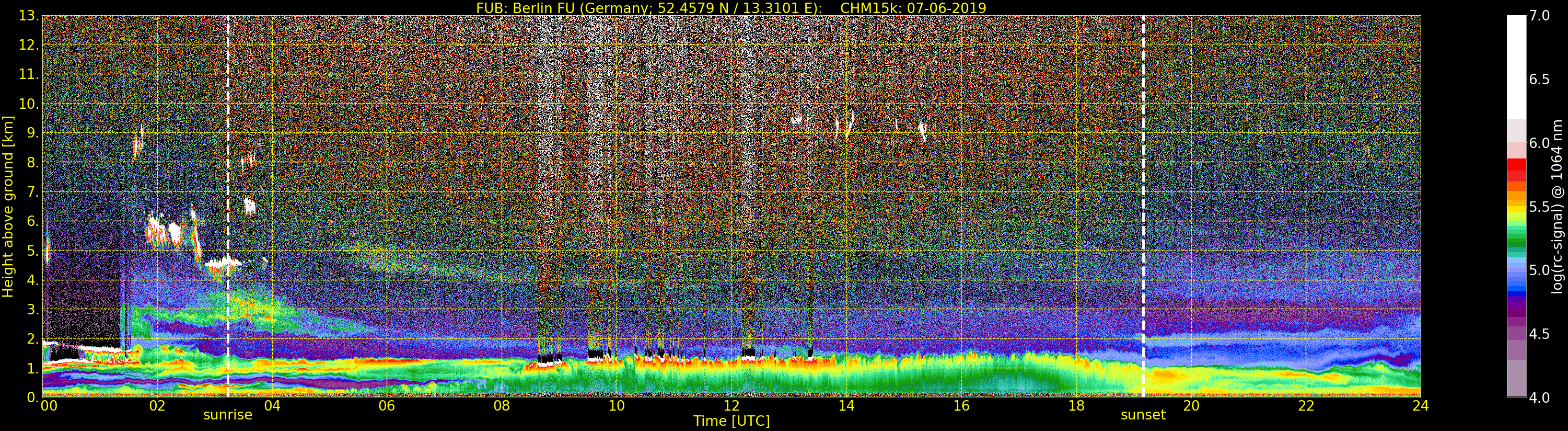Click the height axis tick label "12."
Viewport: 1568px width, 431px height.
29,45
